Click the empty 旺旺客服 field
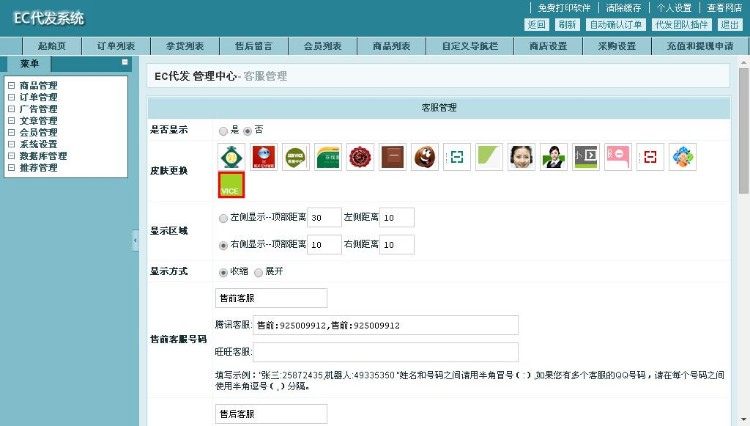Viewport: 750px width, 426px height. point(386,352)
